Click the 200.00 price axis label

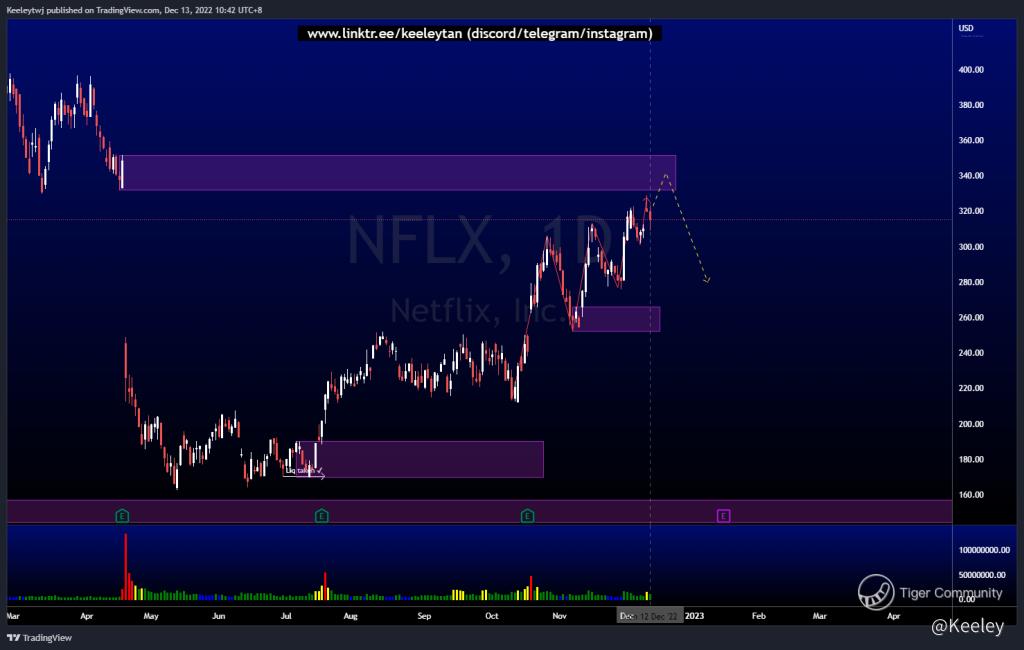pos(971,424)
